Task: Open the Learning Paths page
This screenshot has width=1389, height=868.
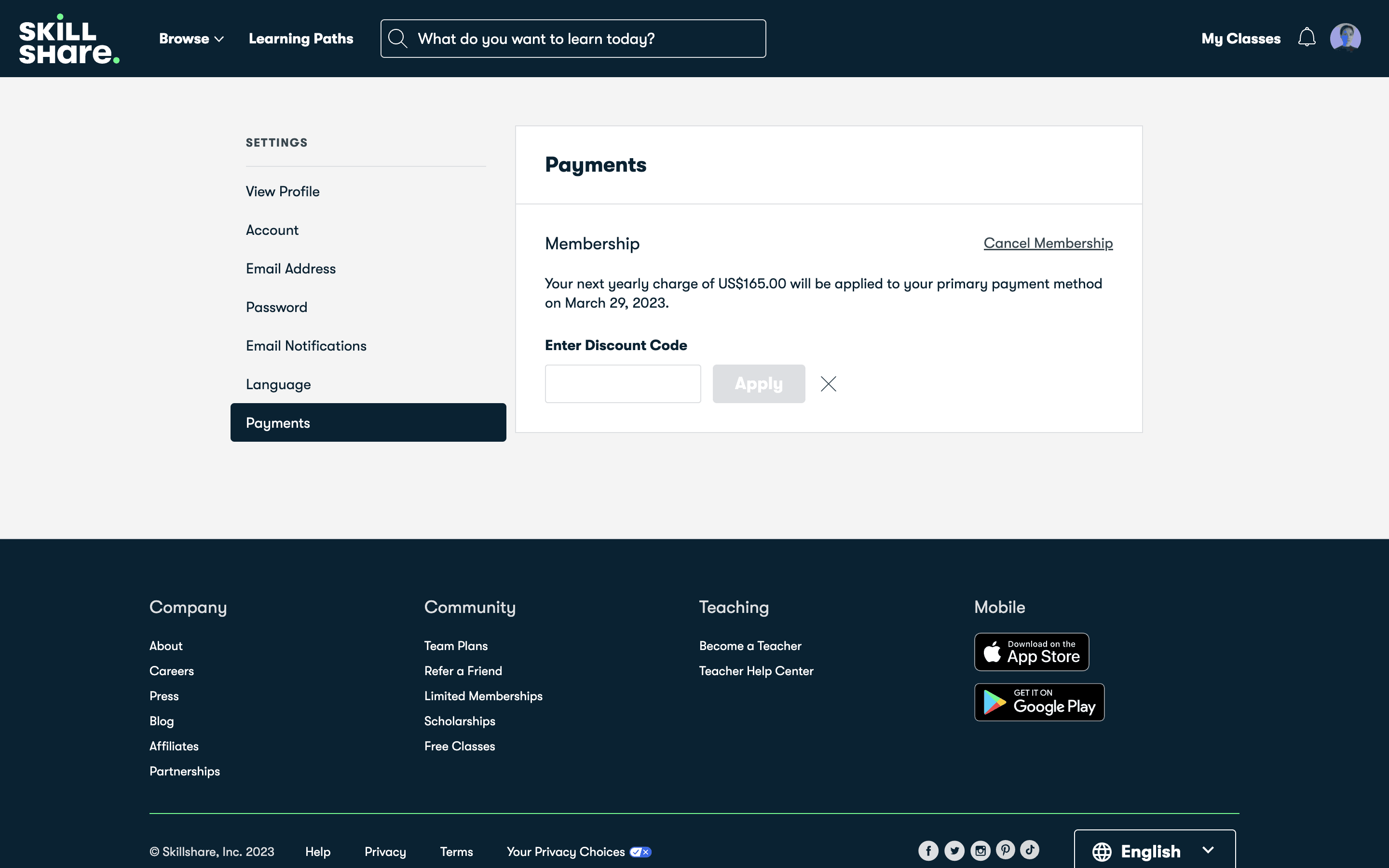Action: tap(301, 39)
